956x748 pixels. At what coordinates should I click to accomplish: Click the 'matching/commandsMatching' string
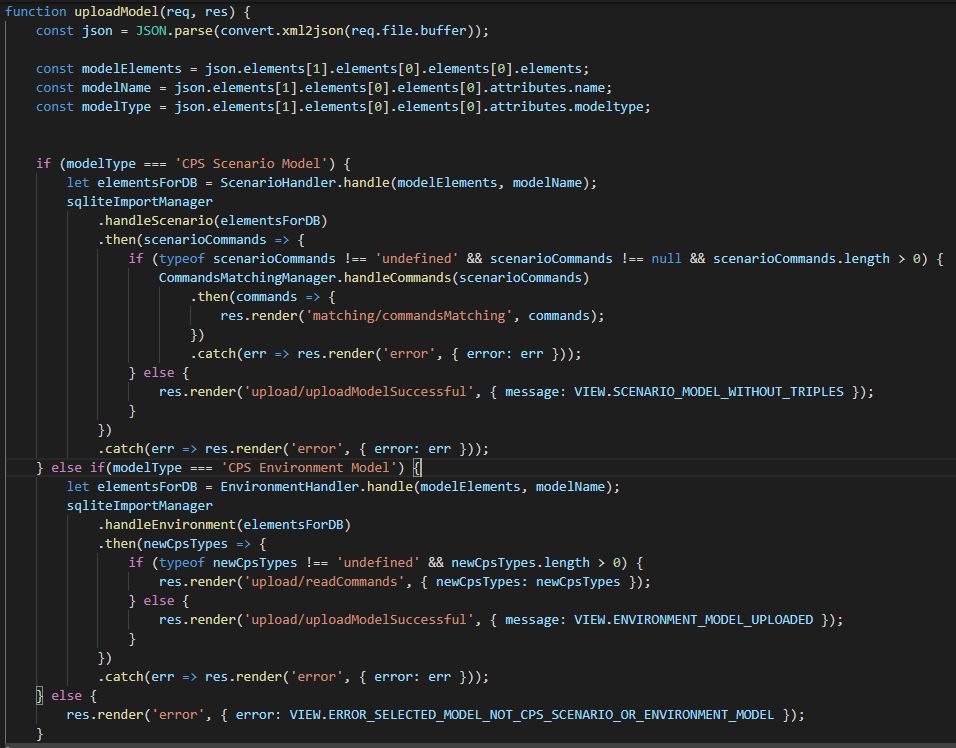coord(408,315)
